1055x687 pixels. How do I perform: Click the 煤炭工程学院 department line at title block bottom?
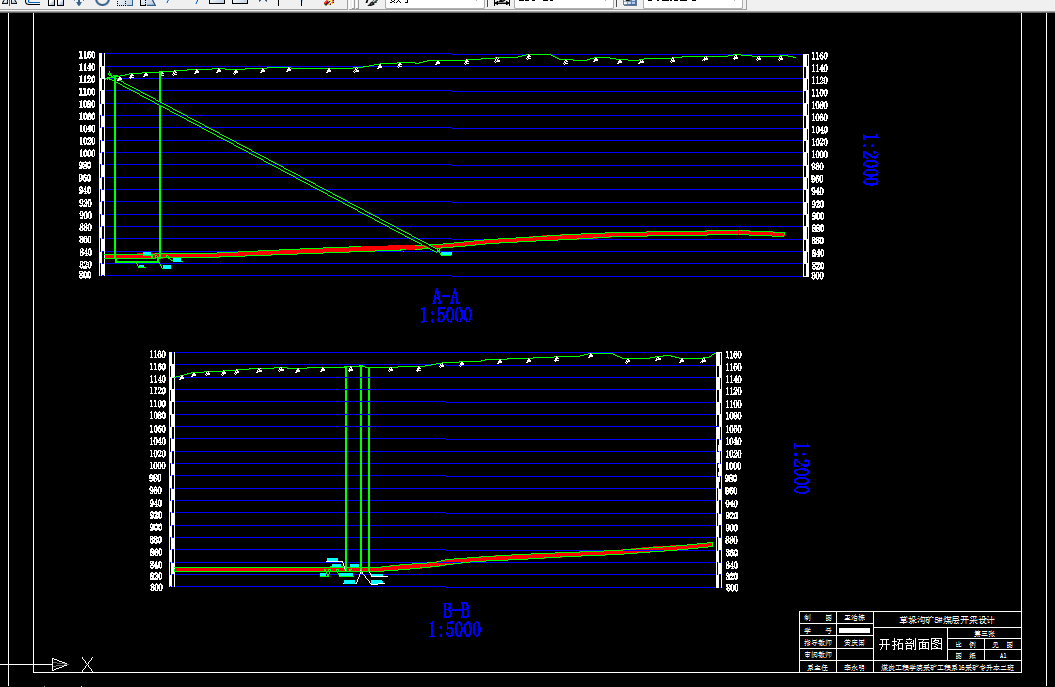pyautogui.click(x=947, y=667)
